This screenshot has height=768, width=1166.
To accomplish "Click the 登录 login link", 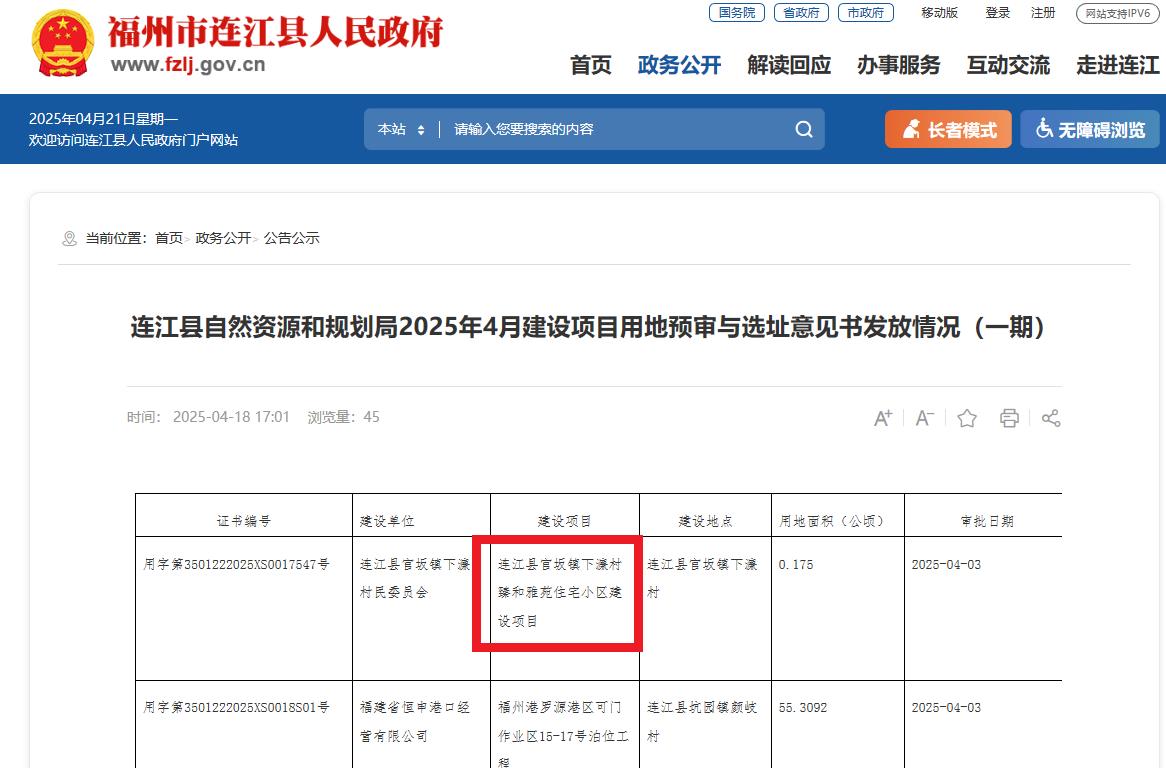I will (x=997, y=13).
